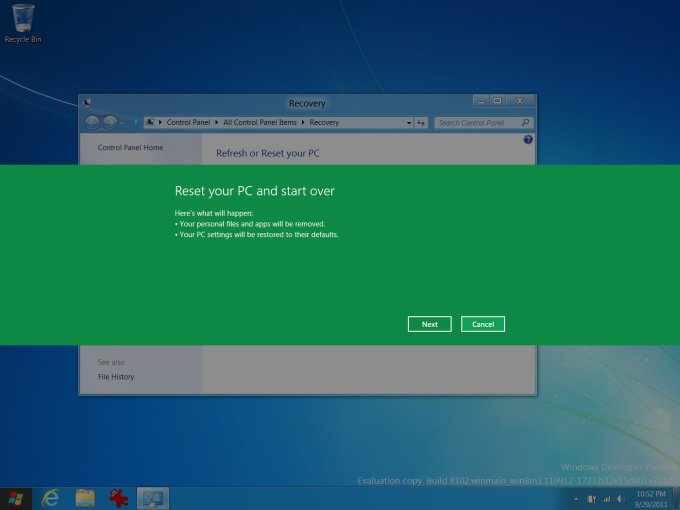680x510 pixels.
Task: Open the red puzzle piece taskbar app
Action: (118, 498)
